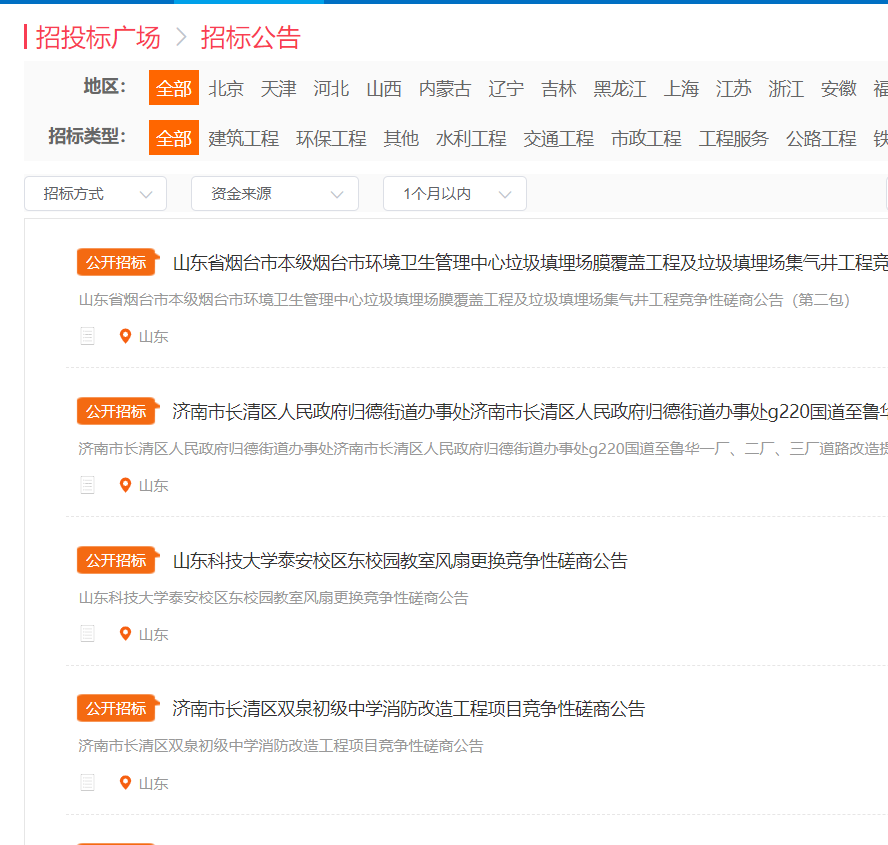This screenshot has width=888, height=845.
Task: Click the document icon under the Yantai landfill listing
Action: tap(87, 336)
